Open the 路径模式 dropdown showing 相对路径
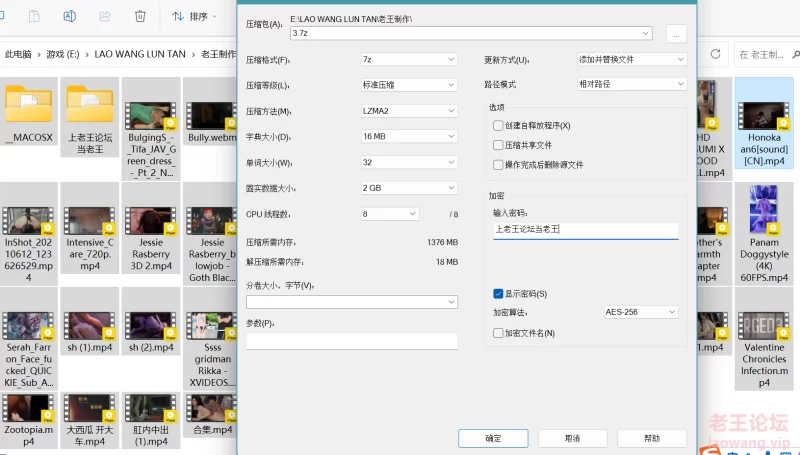Image resolution: width=800 pixels, height=455 pixels. coord(632,84)
